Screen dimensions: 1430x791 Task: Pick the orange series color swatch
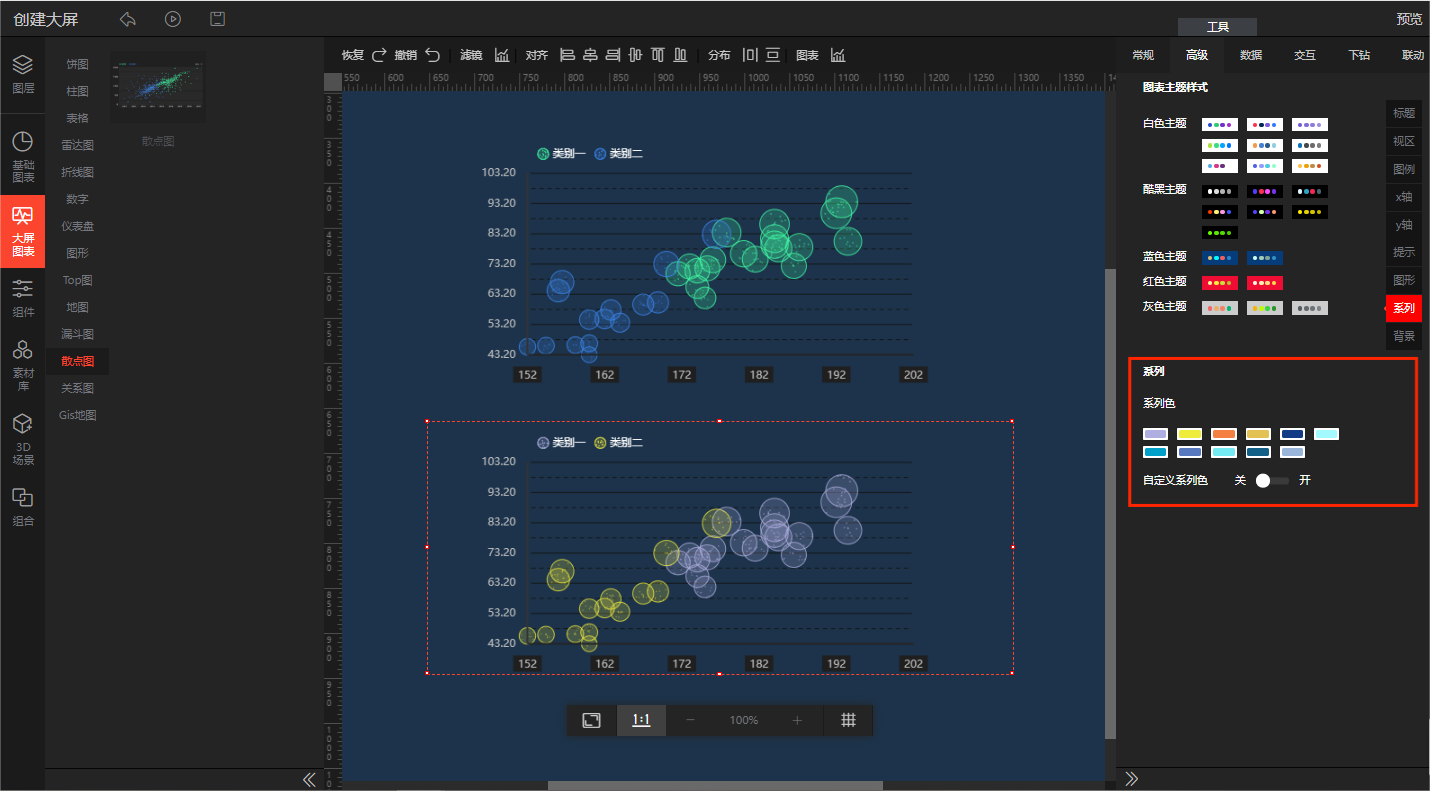[1224, 434]
